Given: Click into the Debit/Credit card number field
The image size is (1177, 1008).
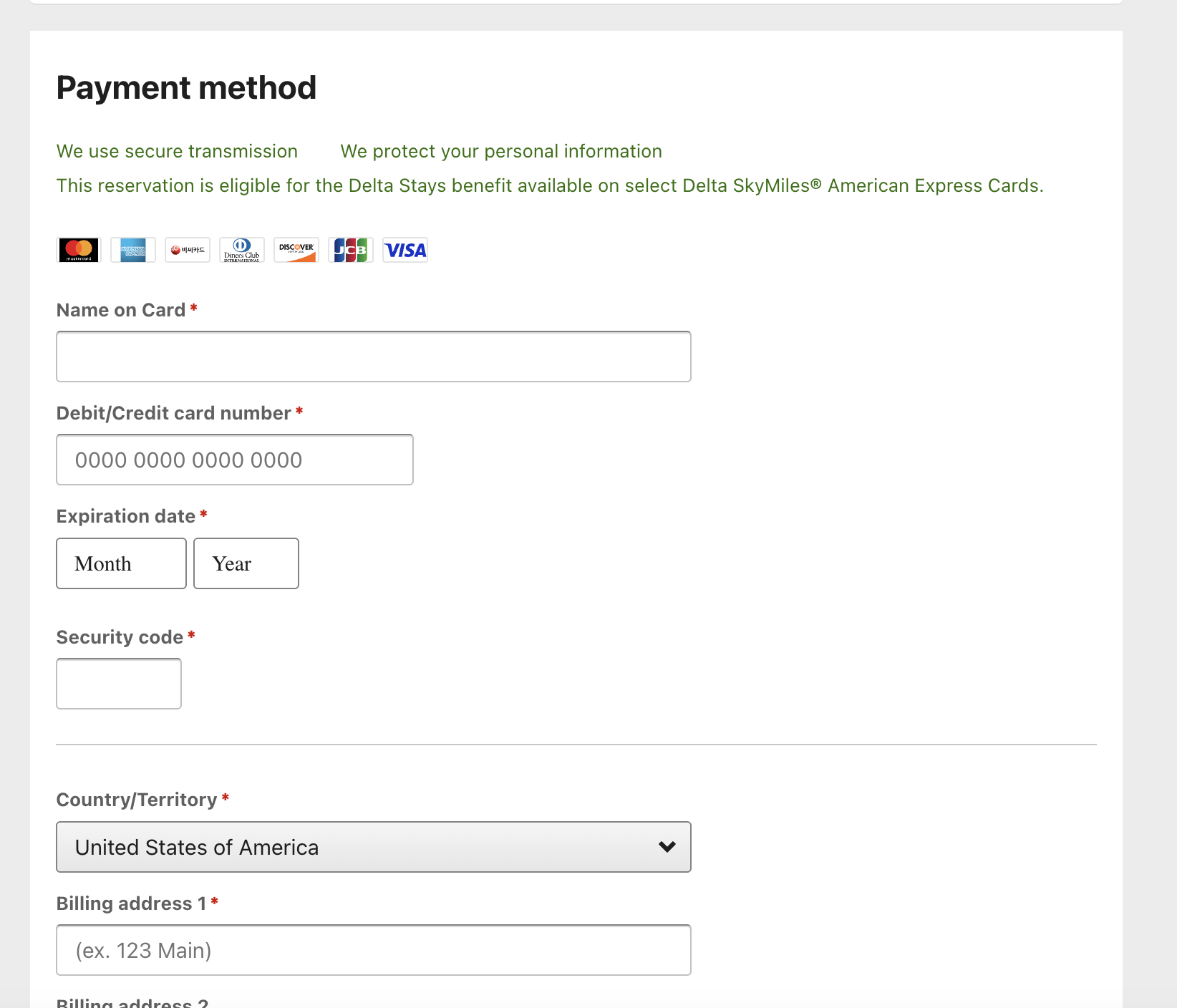Looking at the screenshot, I should [x=234, y=460].
